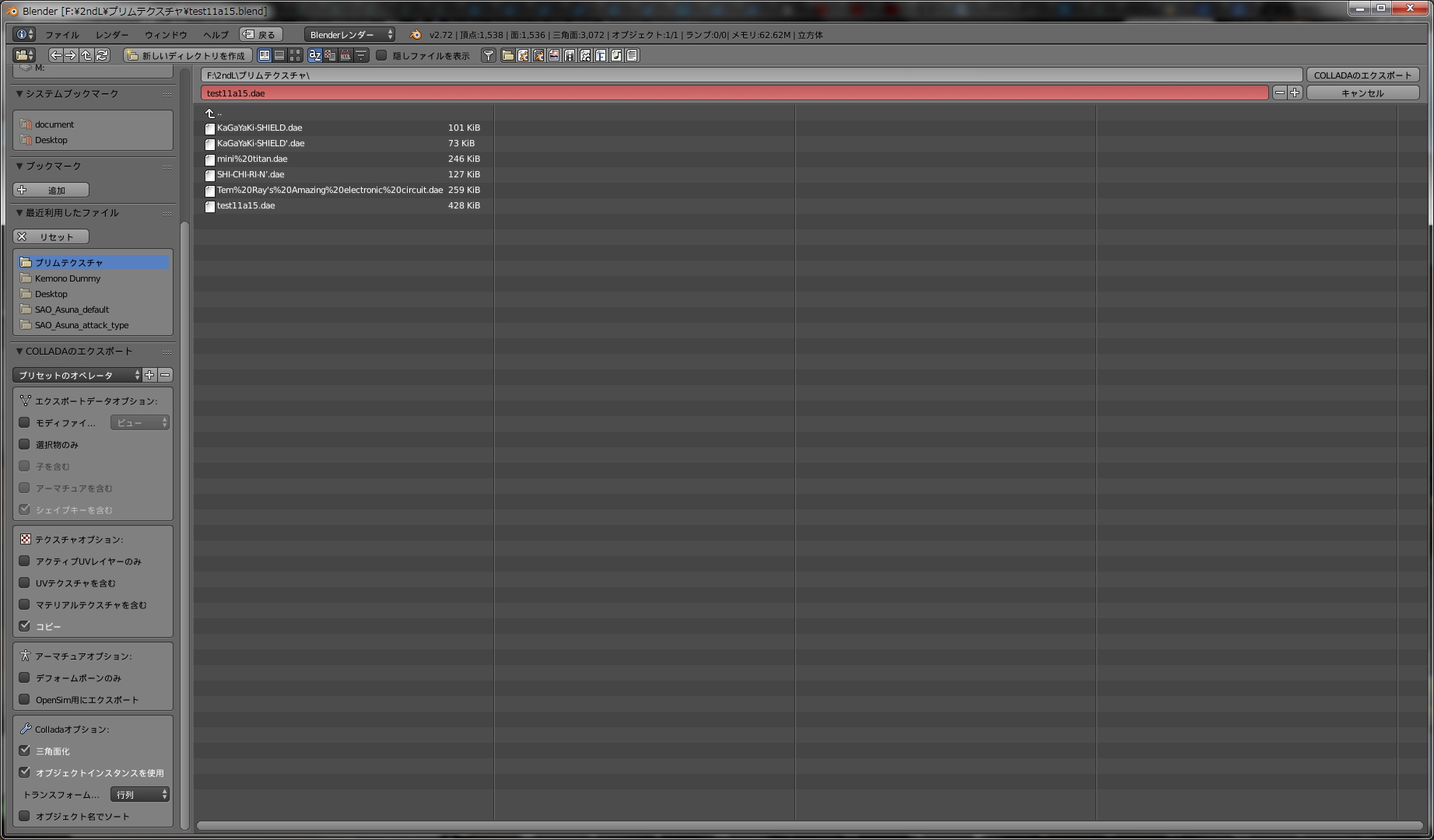
Task: Open the プリセットのオペレータ dropdown
Action: tap(77, 375)
